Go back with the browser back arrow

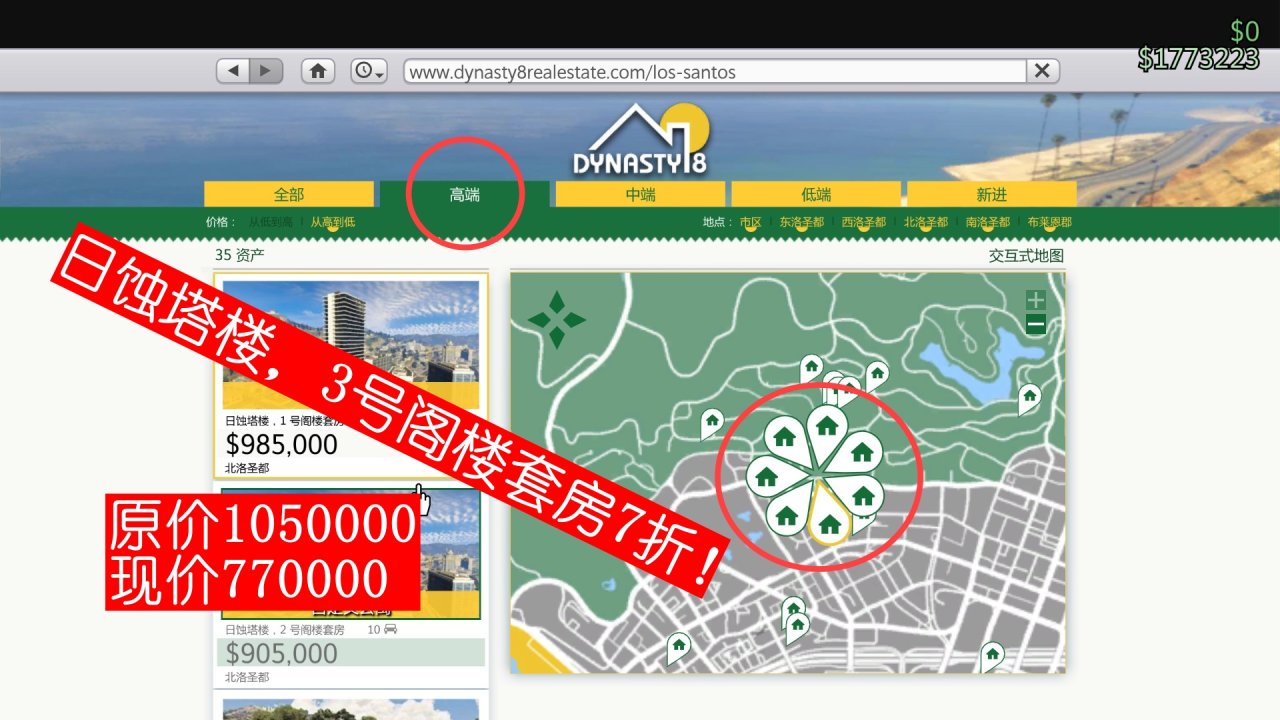[x=233, y=71]
